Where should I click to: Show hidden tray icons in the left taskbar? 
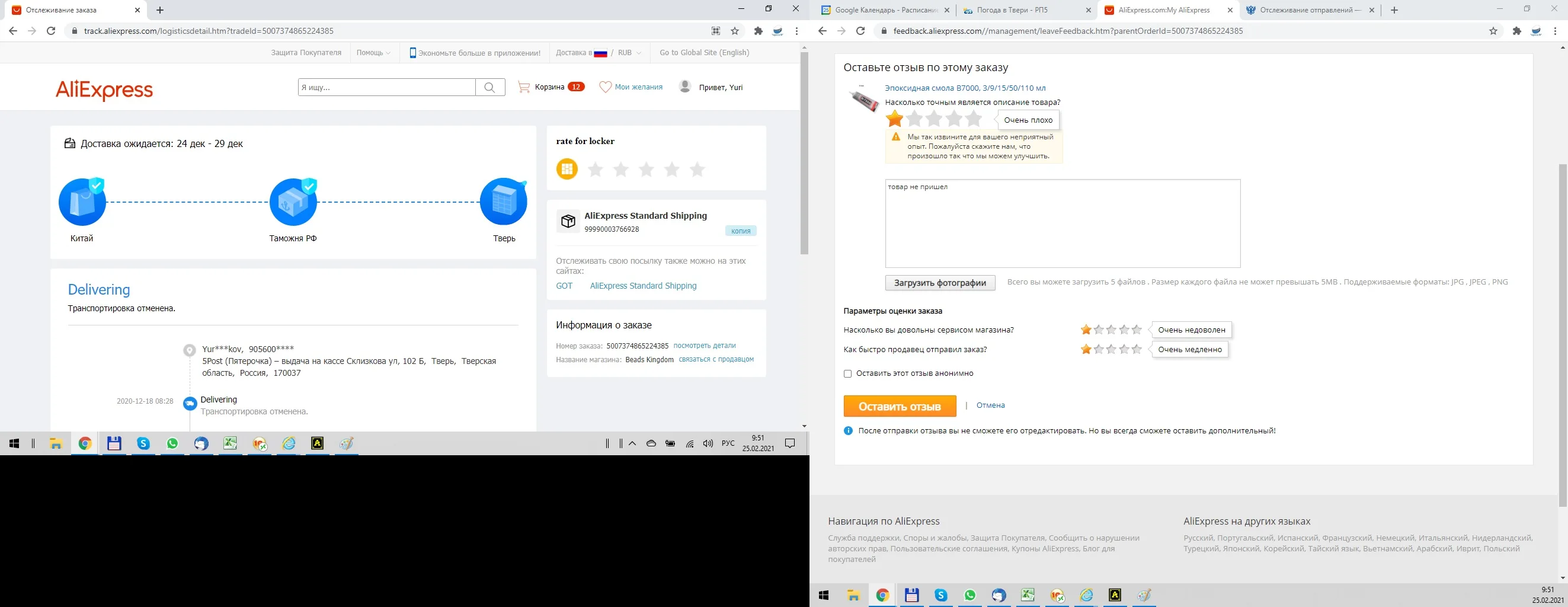click(632, 444)
